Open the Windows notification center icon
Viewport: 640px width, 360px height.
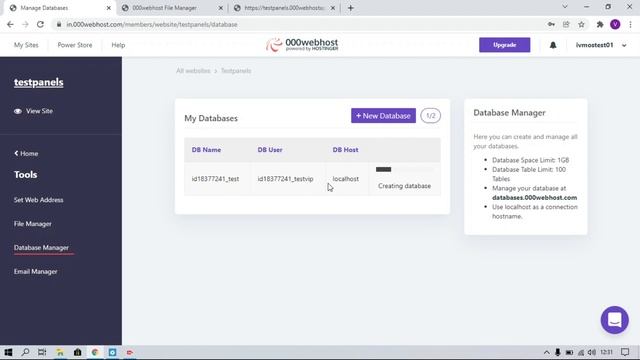(x=625, y=352)
